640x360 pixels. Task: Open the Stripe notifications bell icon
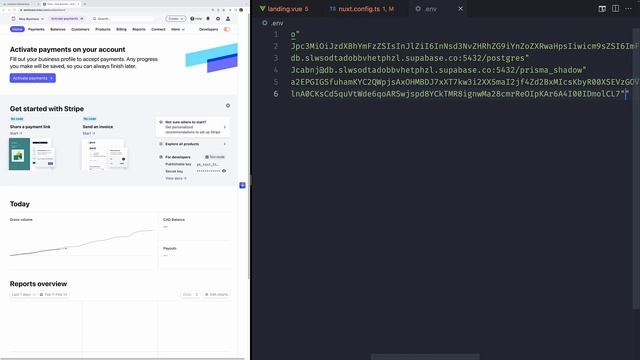[x=208, y=19]
